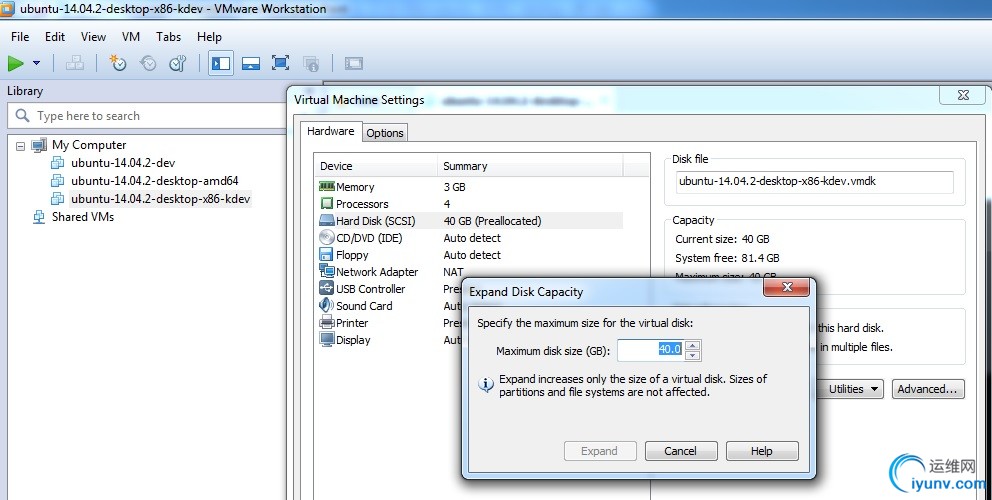
Task: Click the Maximum disk size input field
Action: (x=651, y=350)
